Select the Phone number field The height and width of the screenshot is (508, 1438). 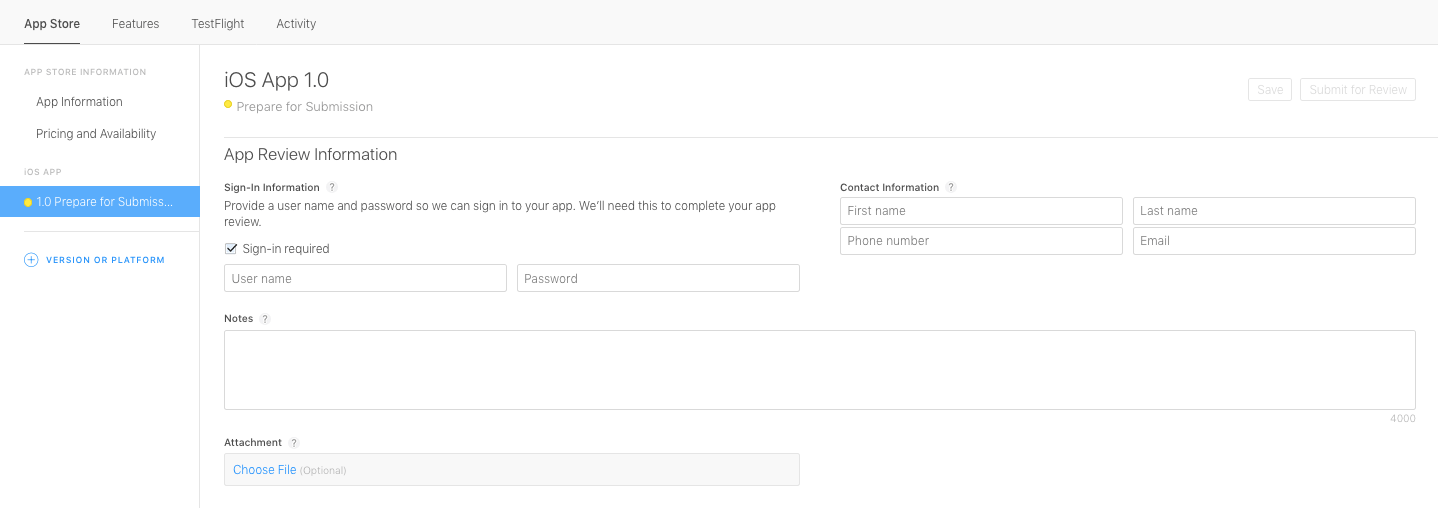pos(981,241)
